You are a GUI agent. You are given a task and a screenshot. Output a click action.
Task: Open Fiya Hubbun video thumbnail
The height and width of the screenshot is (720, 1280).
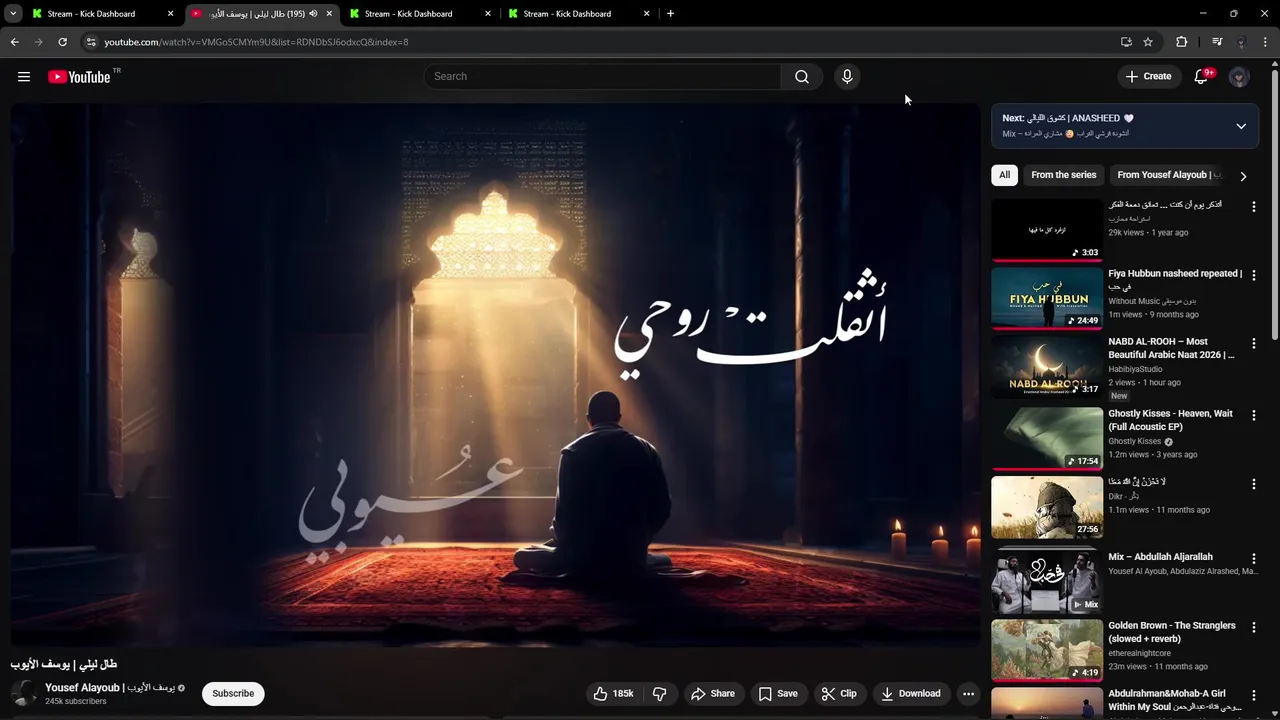tap(1047, 297)
